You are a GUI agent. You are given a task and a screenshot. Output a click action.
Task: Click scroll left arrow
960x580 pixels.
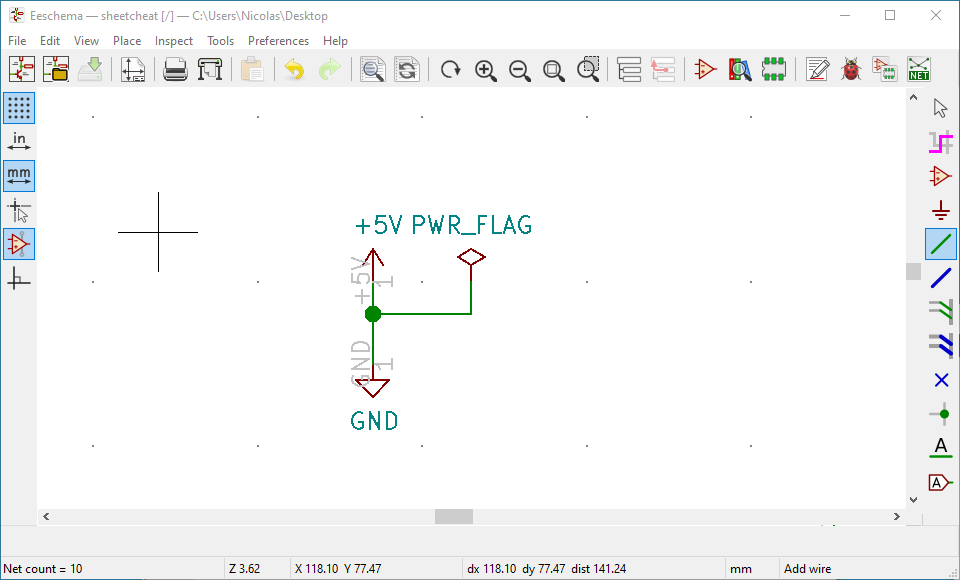point(46,517)
